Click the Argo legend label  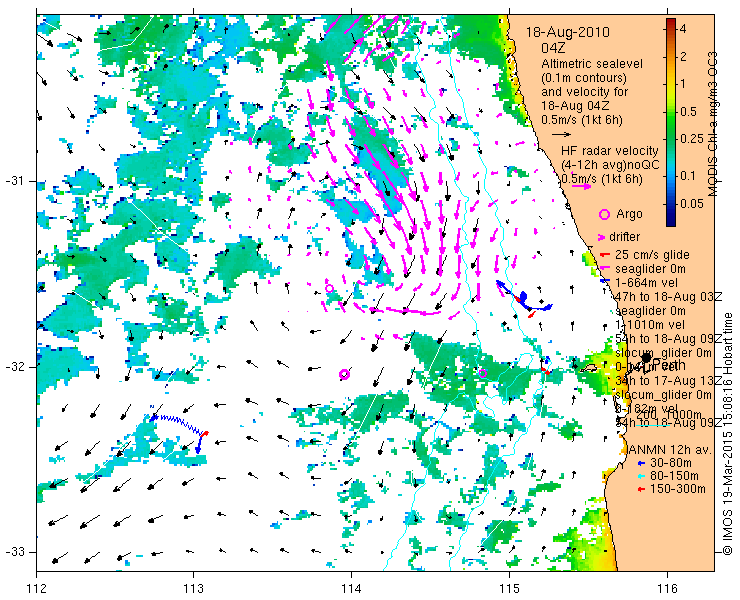tap(629, 214)
